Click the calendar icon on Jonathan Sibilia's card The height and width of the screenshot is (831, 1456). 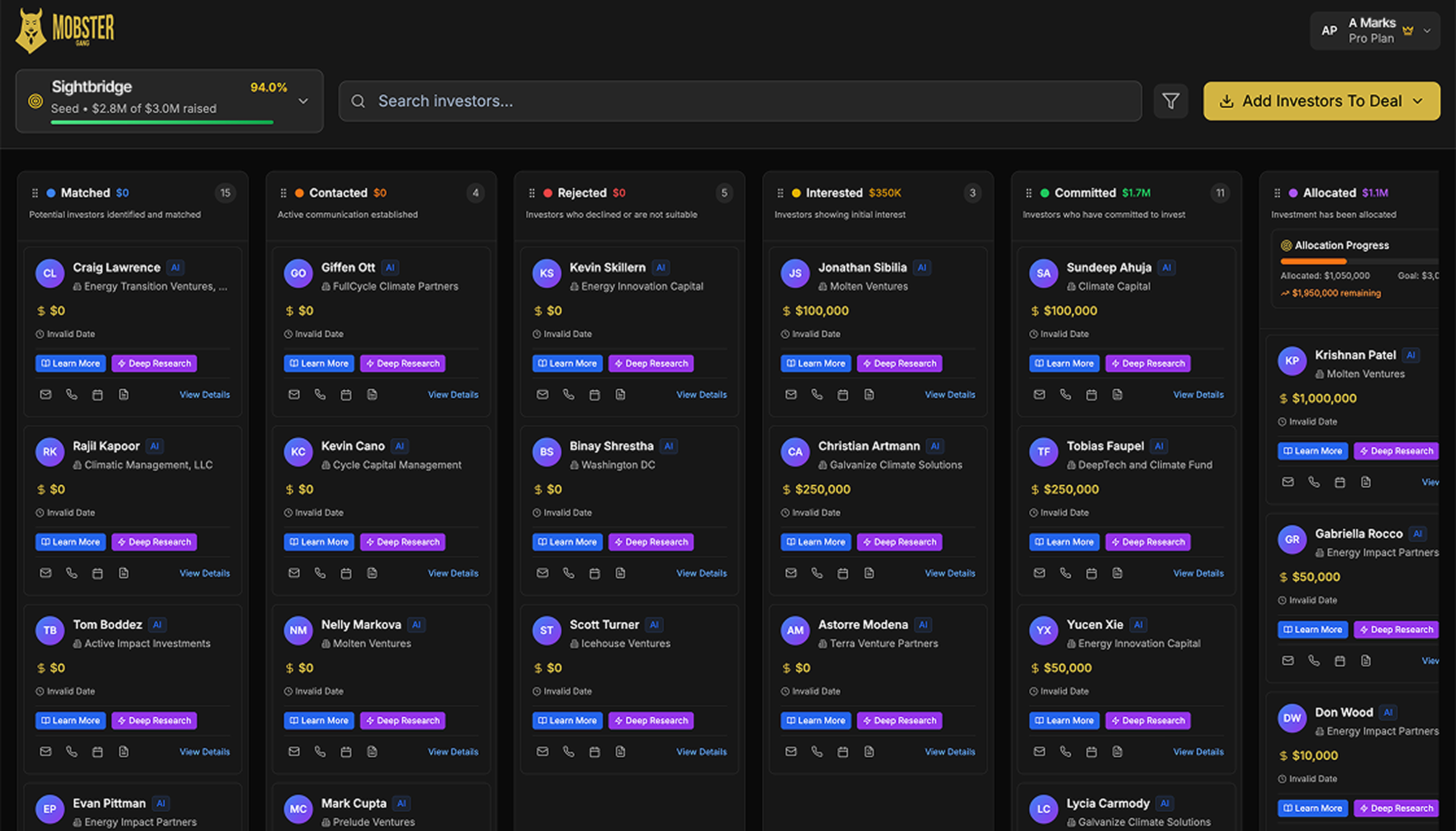[x=843, y=394]
